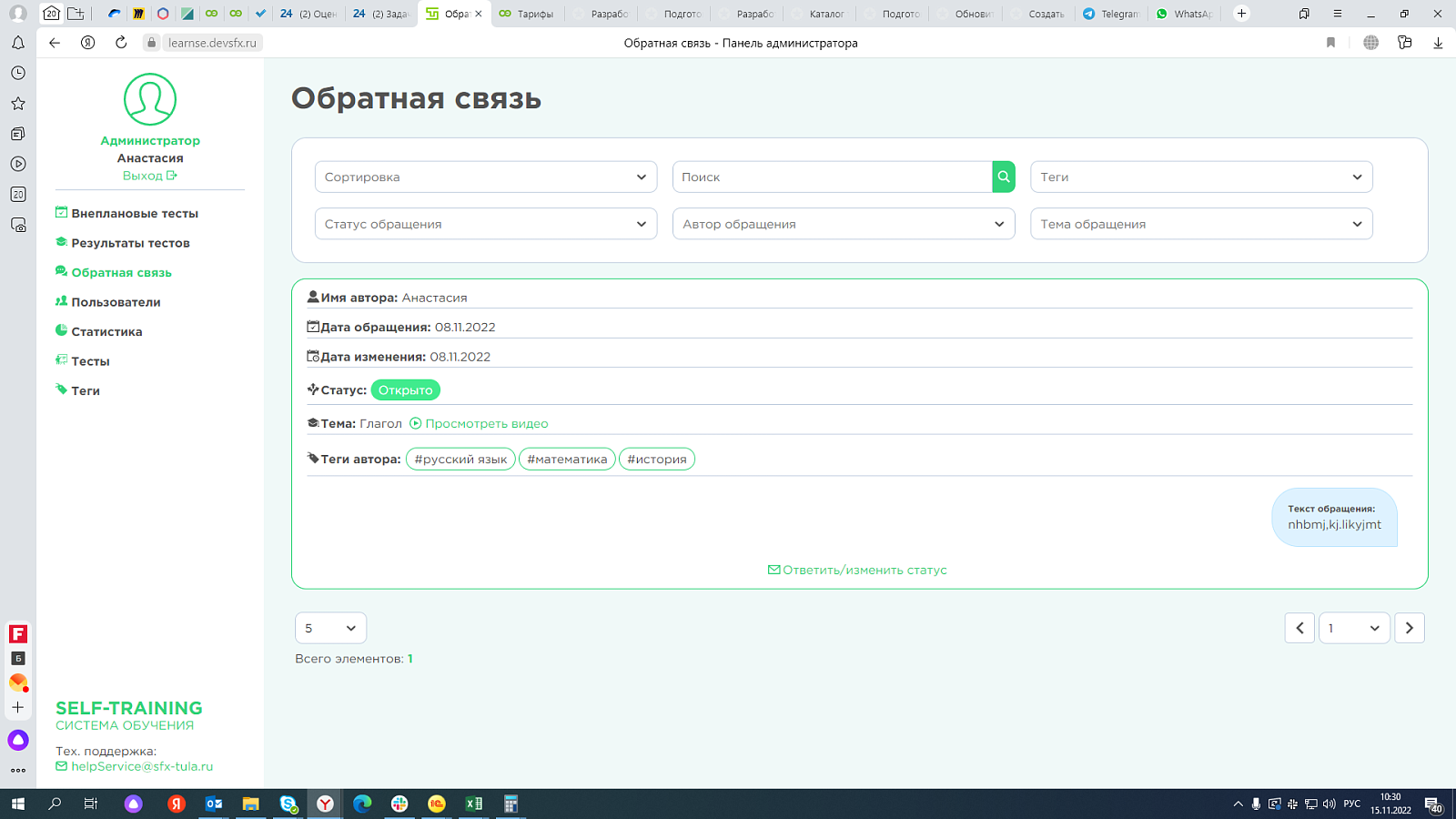The width and height of the screenshot is (1456, 819).
Task: Open the Теги sidebar item
Action: pos(86,390)
